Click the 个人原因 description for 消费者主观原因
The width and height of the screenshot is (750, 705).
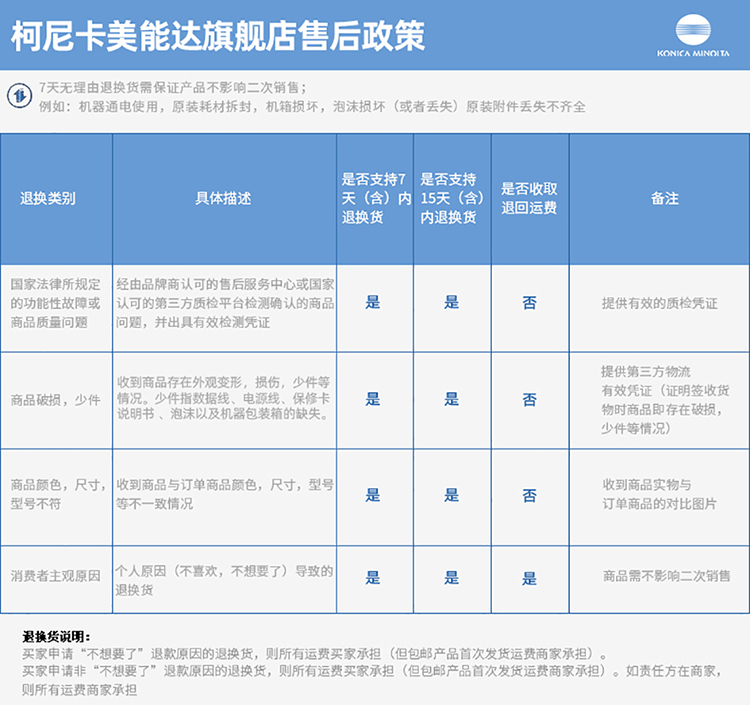224,580
